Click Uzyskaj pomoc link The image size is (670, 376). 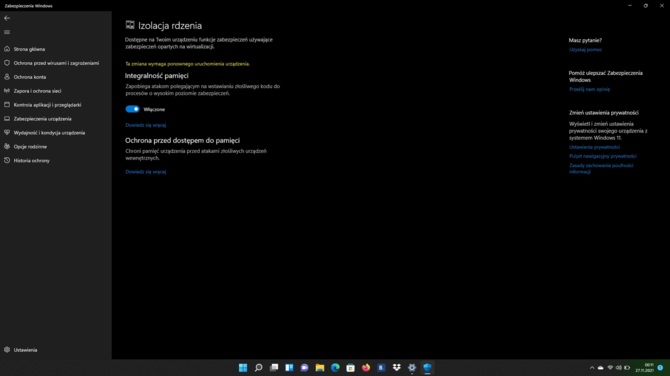585,50
